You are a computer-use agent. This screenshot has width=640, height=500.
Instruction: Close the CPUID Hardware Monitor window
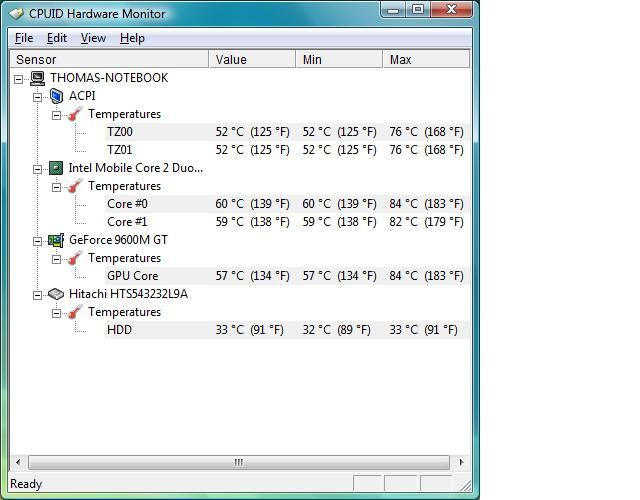click(x=451, y=10)
